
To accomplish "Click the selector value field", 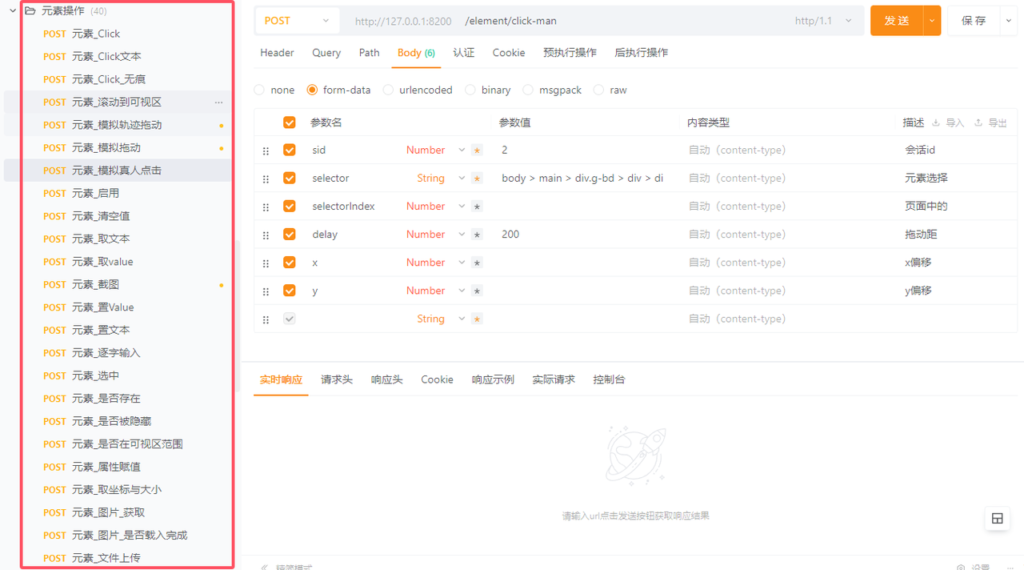I will click(586, 178).
